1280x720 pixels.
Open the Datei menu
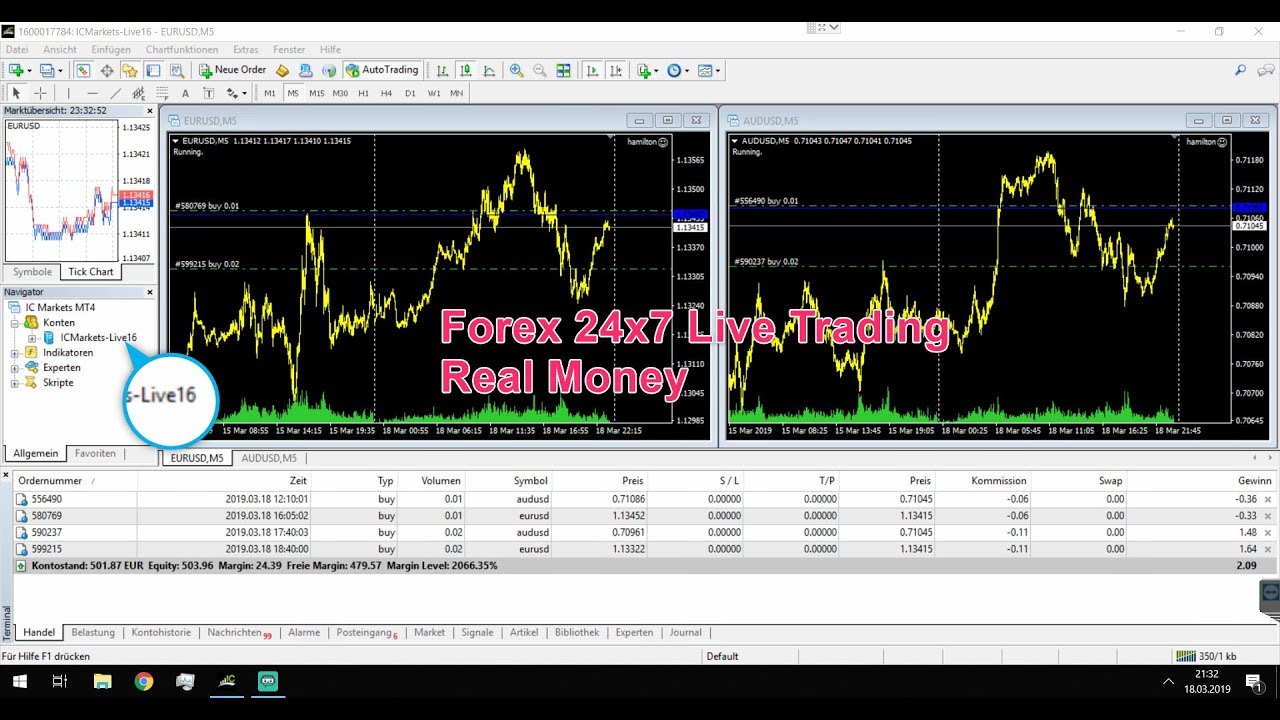pos(17,49)
